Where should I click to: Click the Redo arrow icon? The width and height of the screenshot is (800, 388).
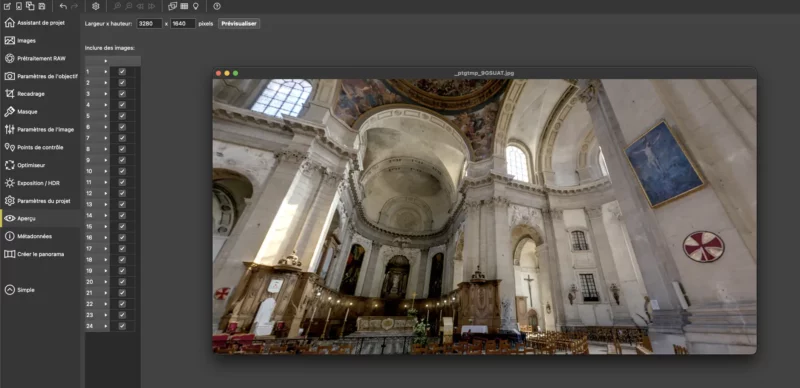pyautogui.click(x=74, y=6)
